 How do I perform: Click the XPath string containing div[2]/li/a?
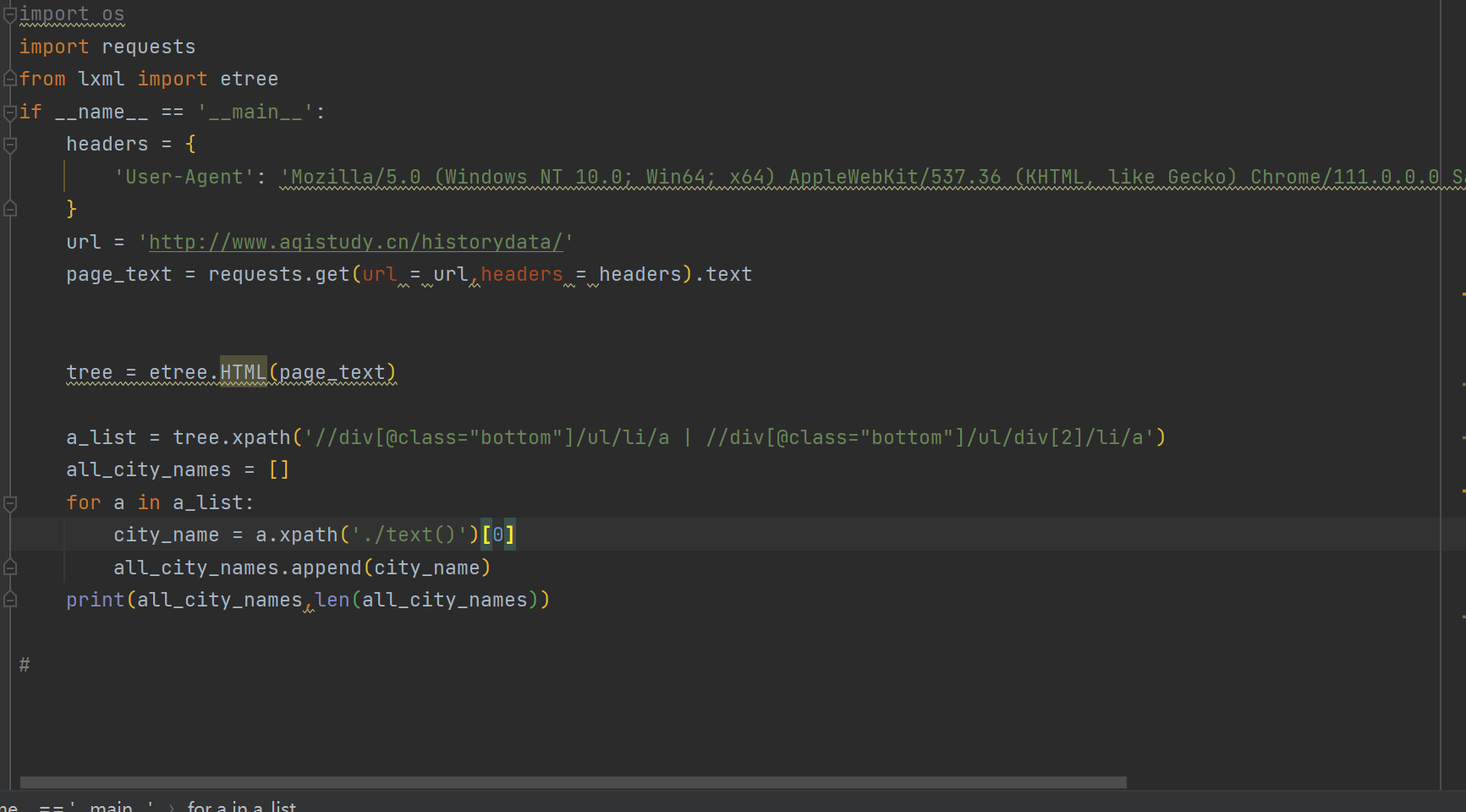(x=729, y=437)
